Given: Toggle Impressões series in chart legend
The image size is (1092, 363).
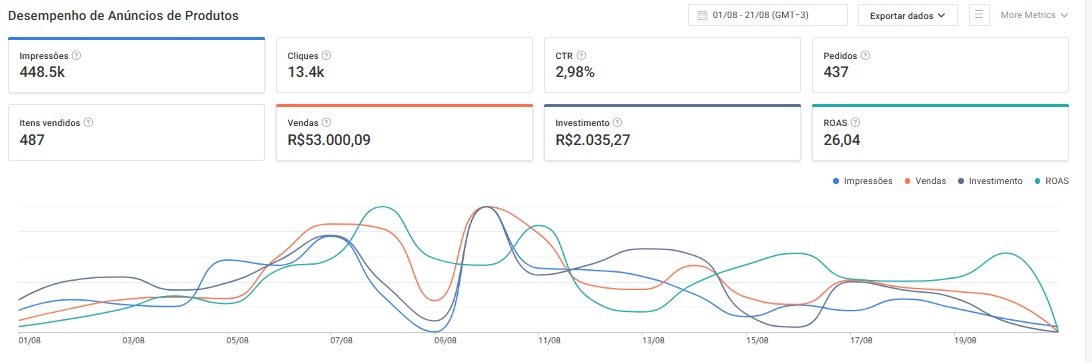Looking at the screenshot, I should click(x=862, y=181).
